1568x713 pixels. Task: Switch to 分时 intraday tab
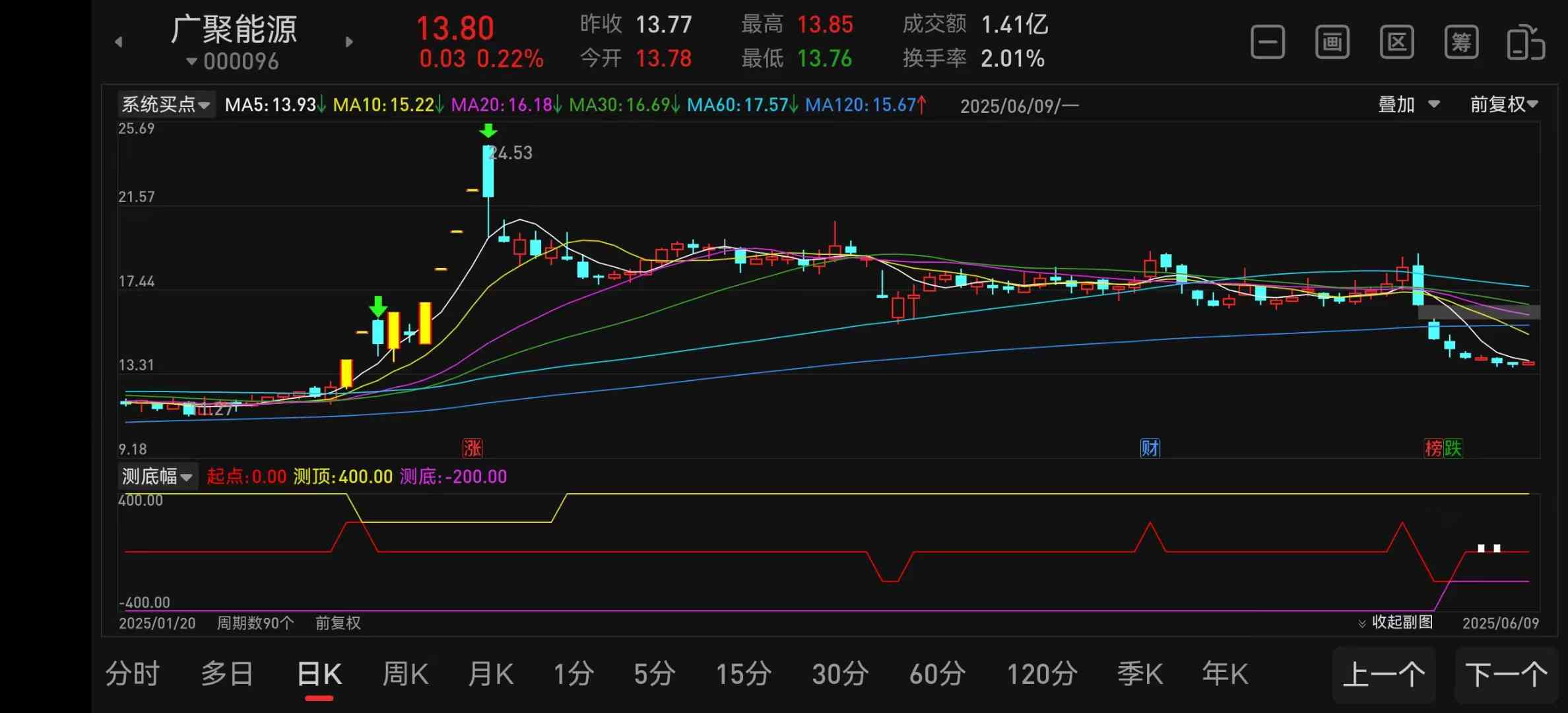click(133, 674)
